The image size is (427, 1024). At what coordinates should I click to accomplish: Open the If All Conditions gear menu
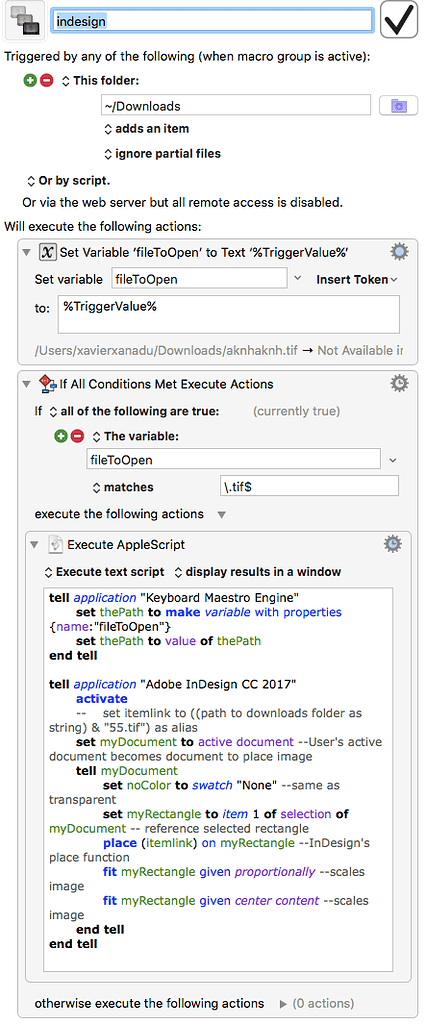pyautogui.click(x=399, y=383)
